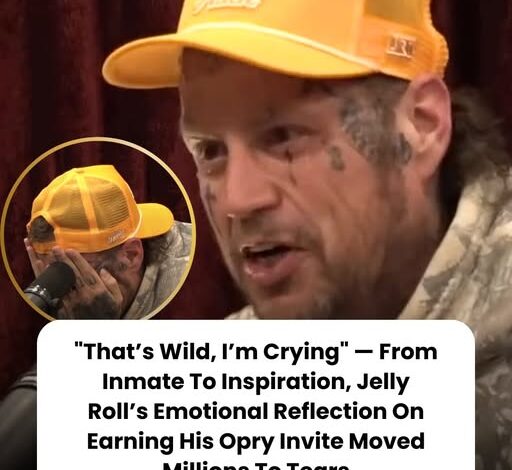Open the circular inset photo thumbnail
Viewport: 512px width, 470px height.
click(x=99, y=230)
